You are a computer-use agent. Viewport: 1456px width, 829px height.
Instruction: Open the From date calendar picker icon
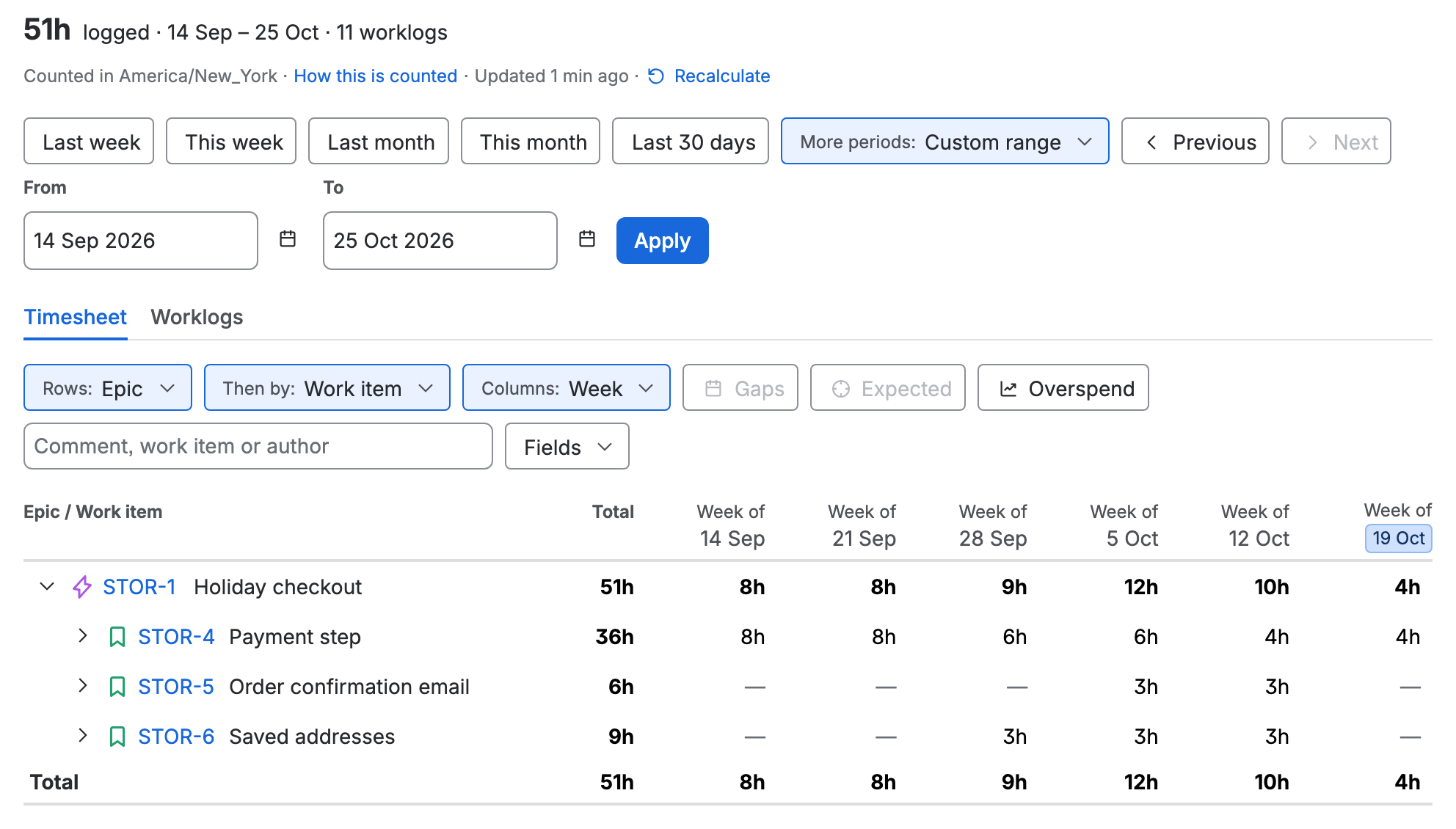[288, 239]
